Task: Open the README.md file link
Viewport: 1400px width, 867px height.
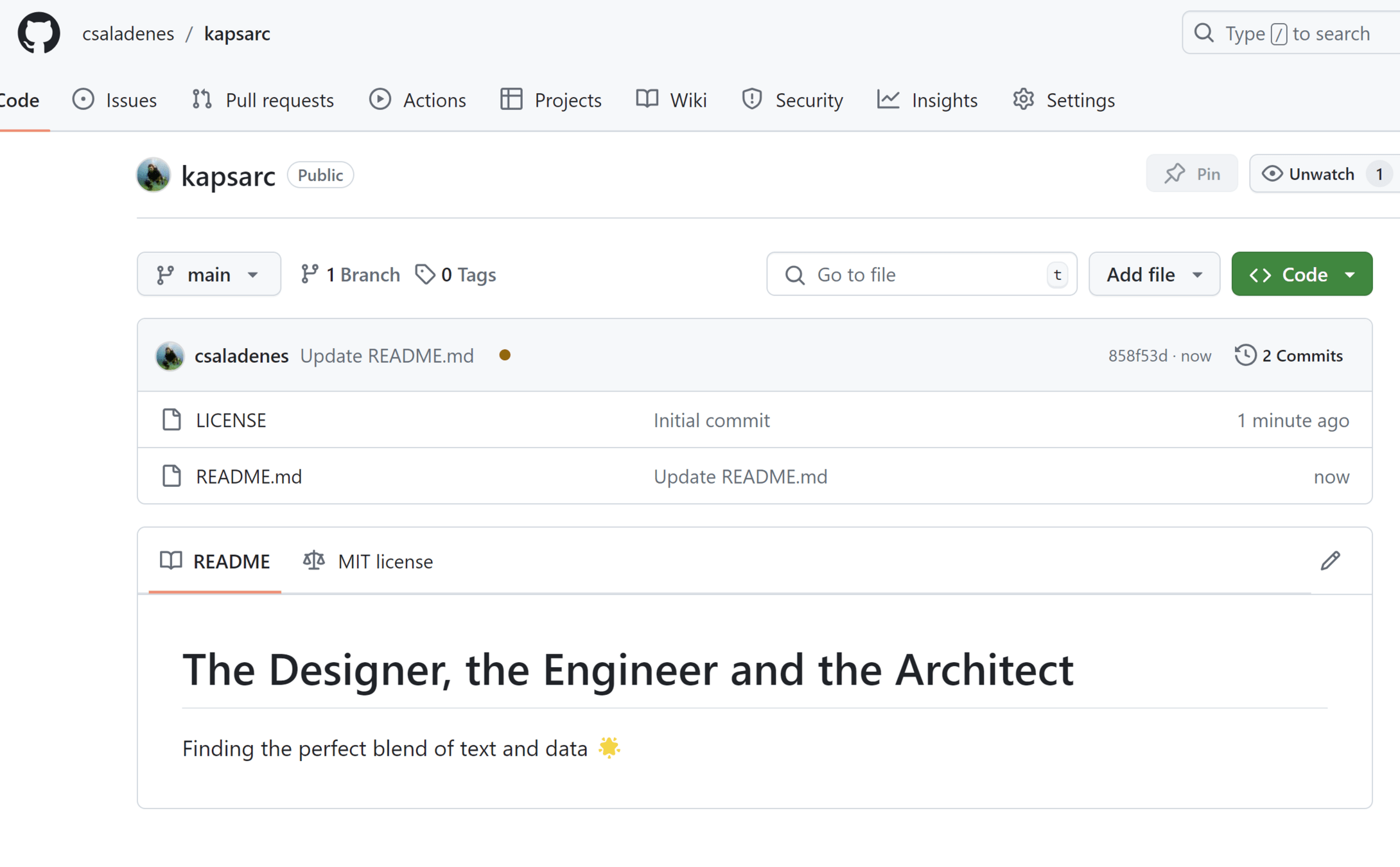Action: pos(249,477)
